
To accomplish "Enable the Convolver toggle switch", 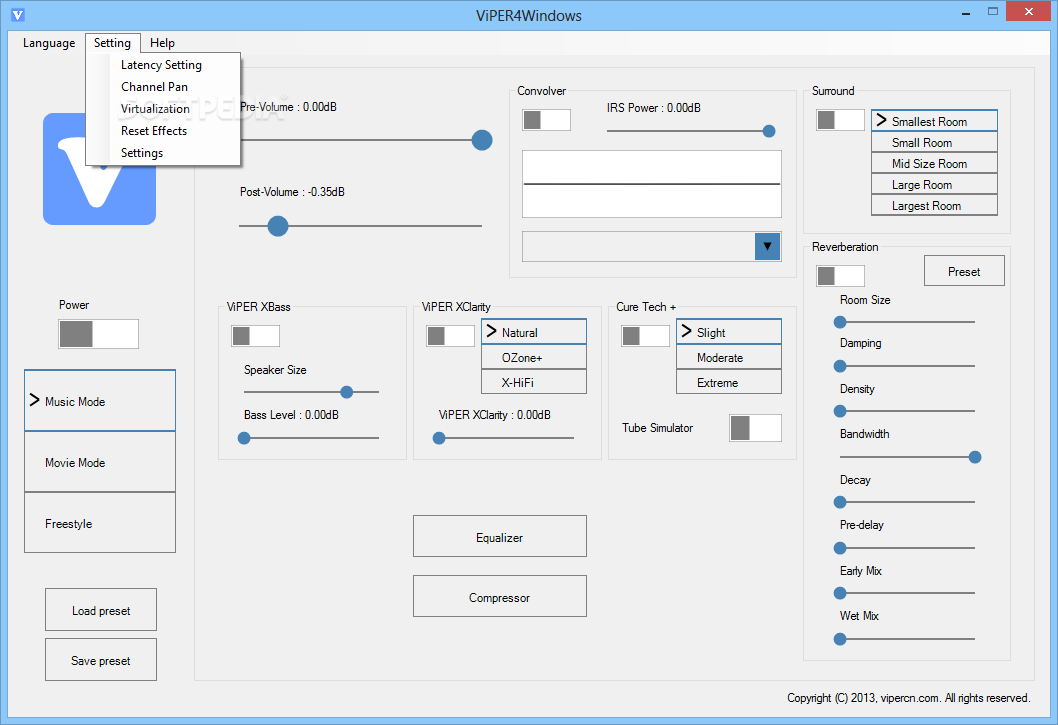I will (x=546, y=120).
